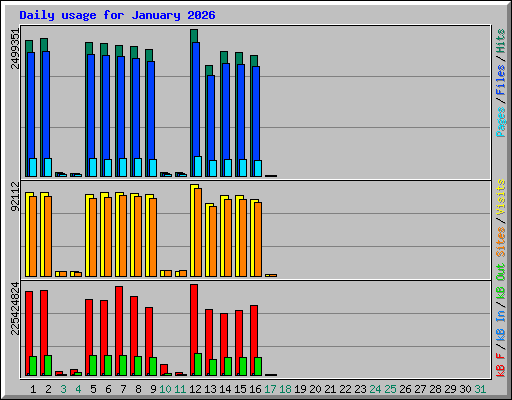Image resolution: width=512 pixels, height=400 pixels.
Task: Select the day 5 orange Sites bar
Action: [x=93, y=237]
